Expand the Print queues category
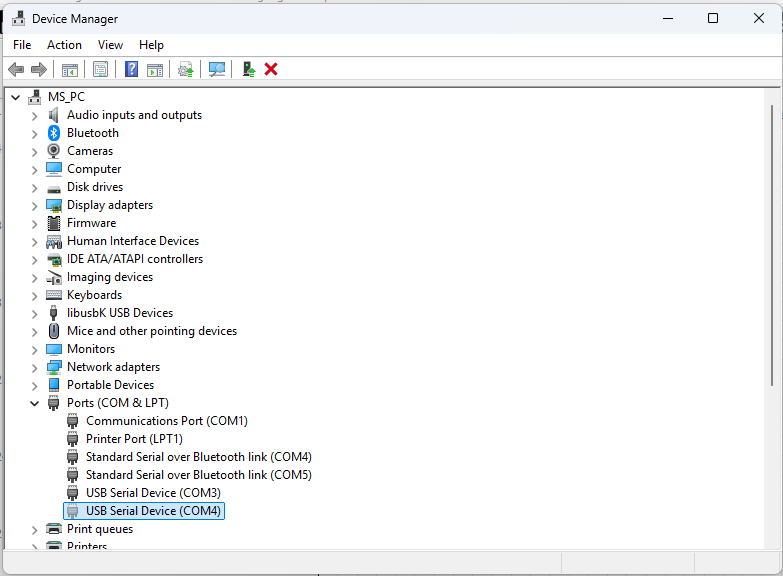This screenshot has height=576, width=783. coord(34,530)
